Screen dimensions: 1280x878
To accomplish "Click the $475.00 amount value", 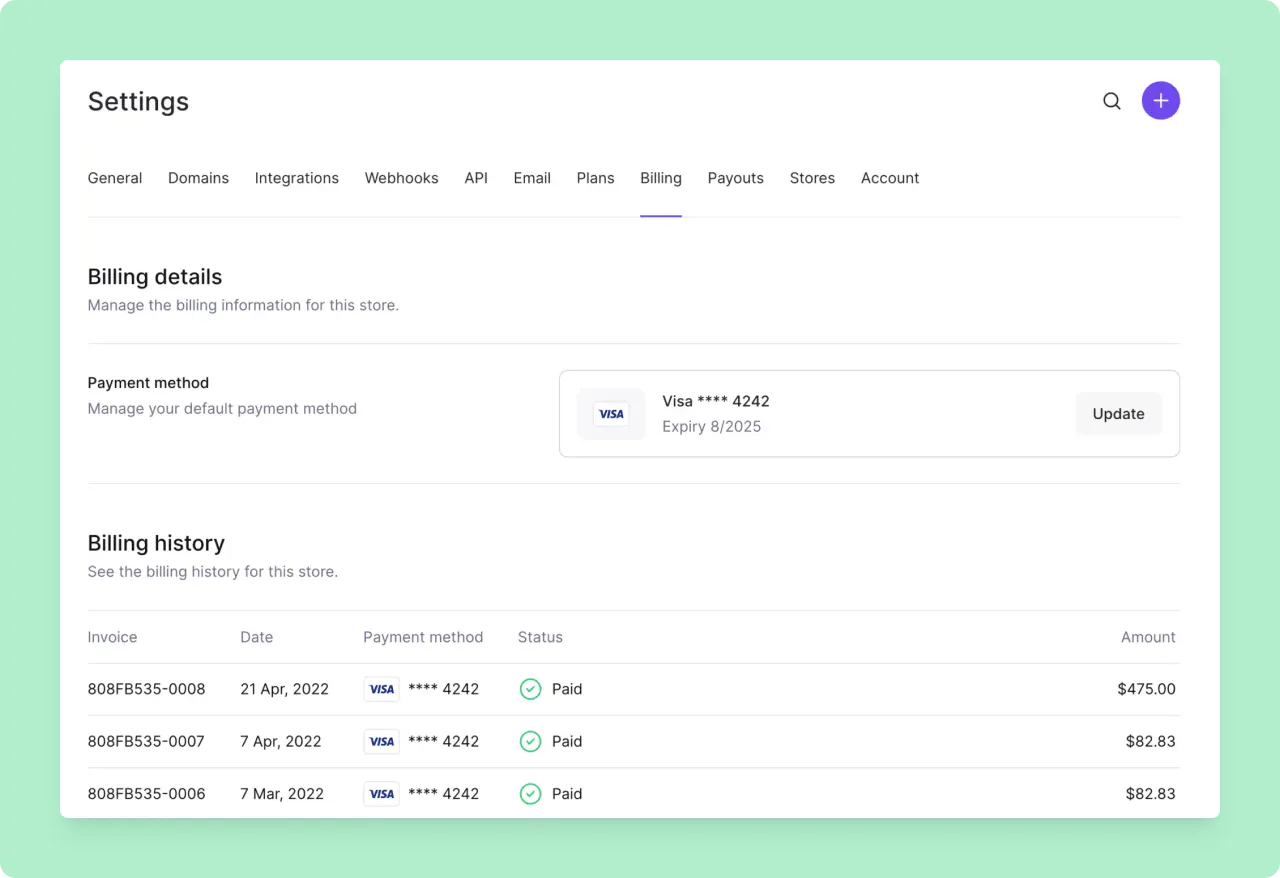I will 1146,689.
